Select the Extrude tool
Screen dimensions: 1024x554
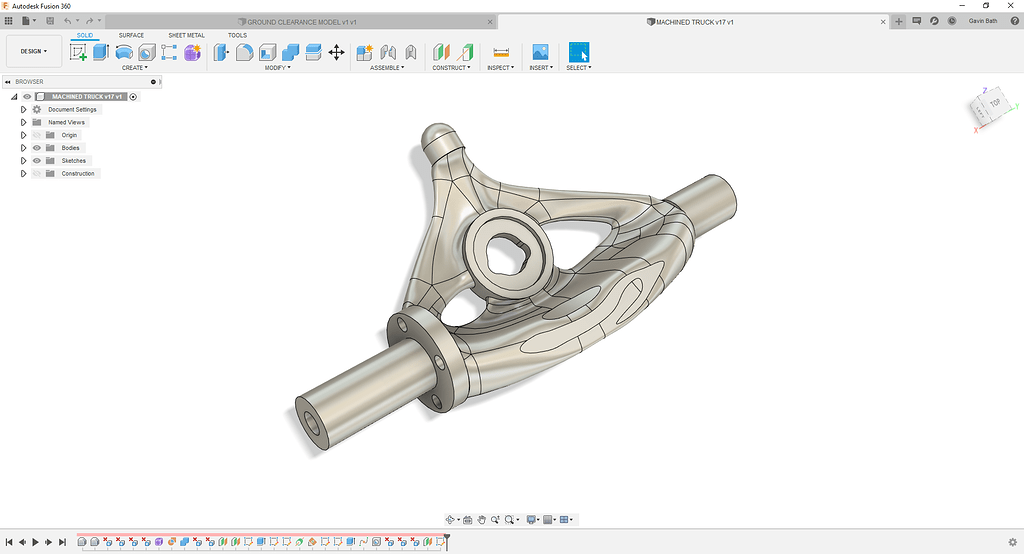tap(101, 52)
